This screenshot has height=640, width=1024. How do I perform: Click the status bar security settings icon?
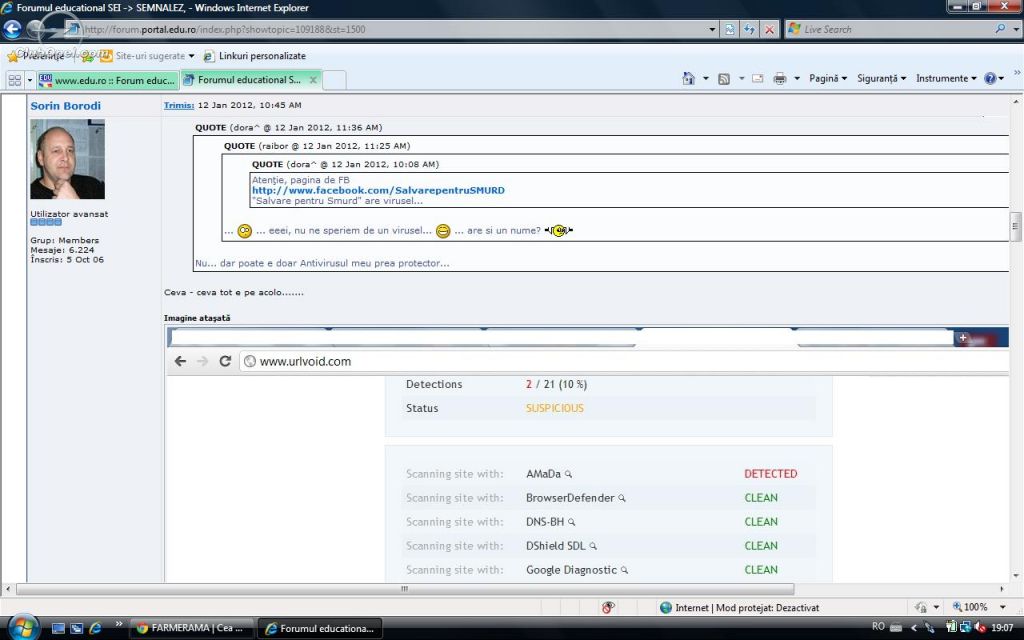[921, 607]
